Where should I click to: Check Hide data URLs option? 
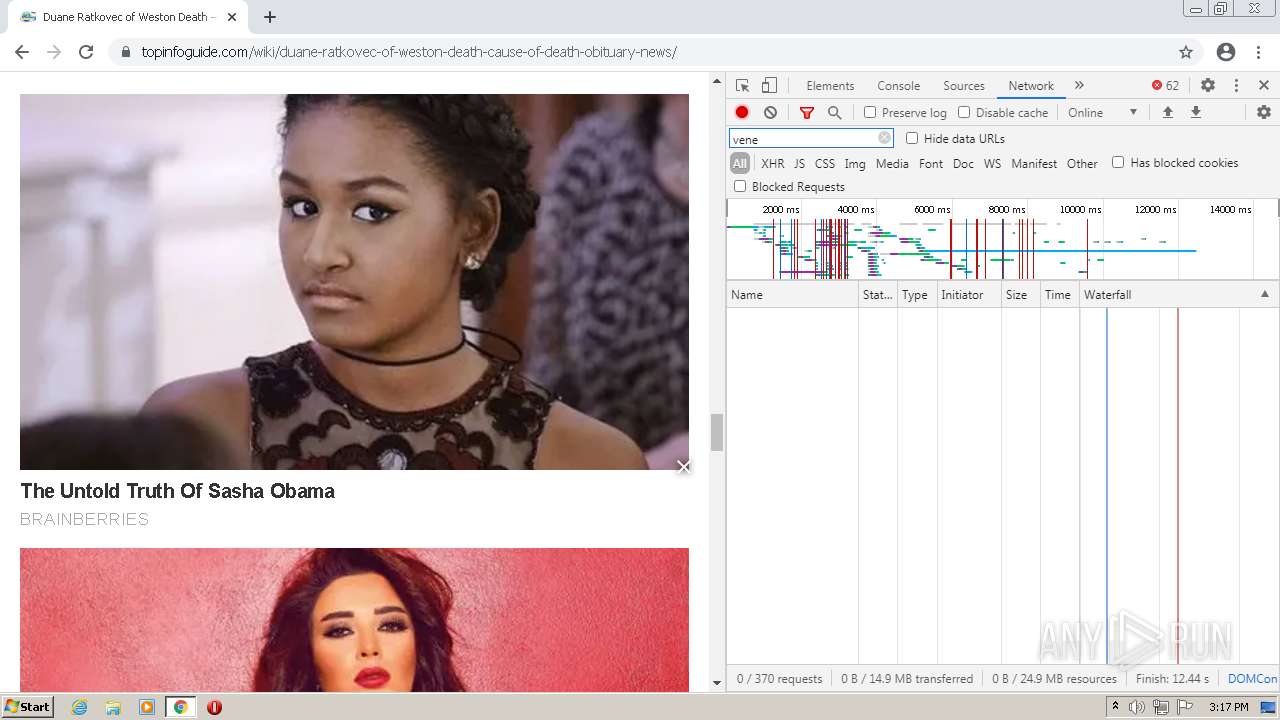click(912, 139)
